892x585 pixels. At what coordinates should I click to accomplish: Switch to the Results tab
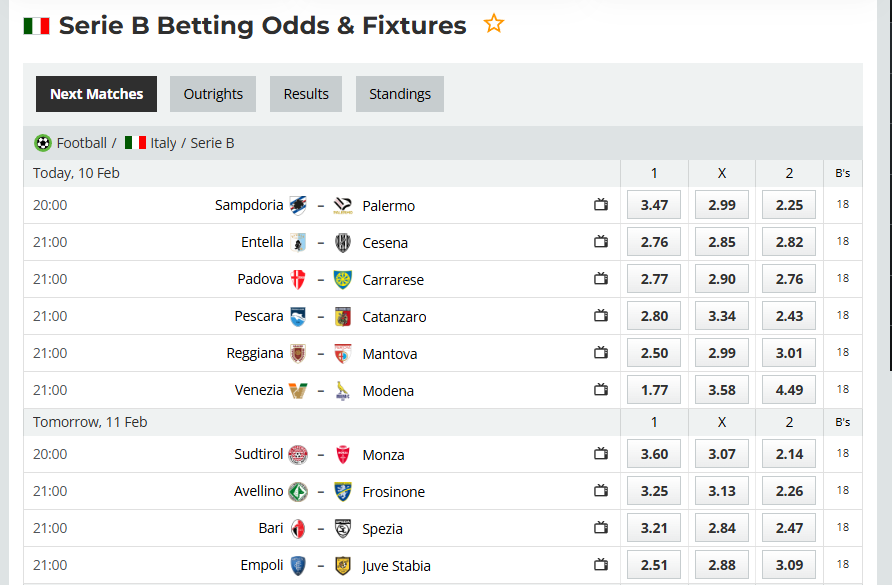pos(305,93)
